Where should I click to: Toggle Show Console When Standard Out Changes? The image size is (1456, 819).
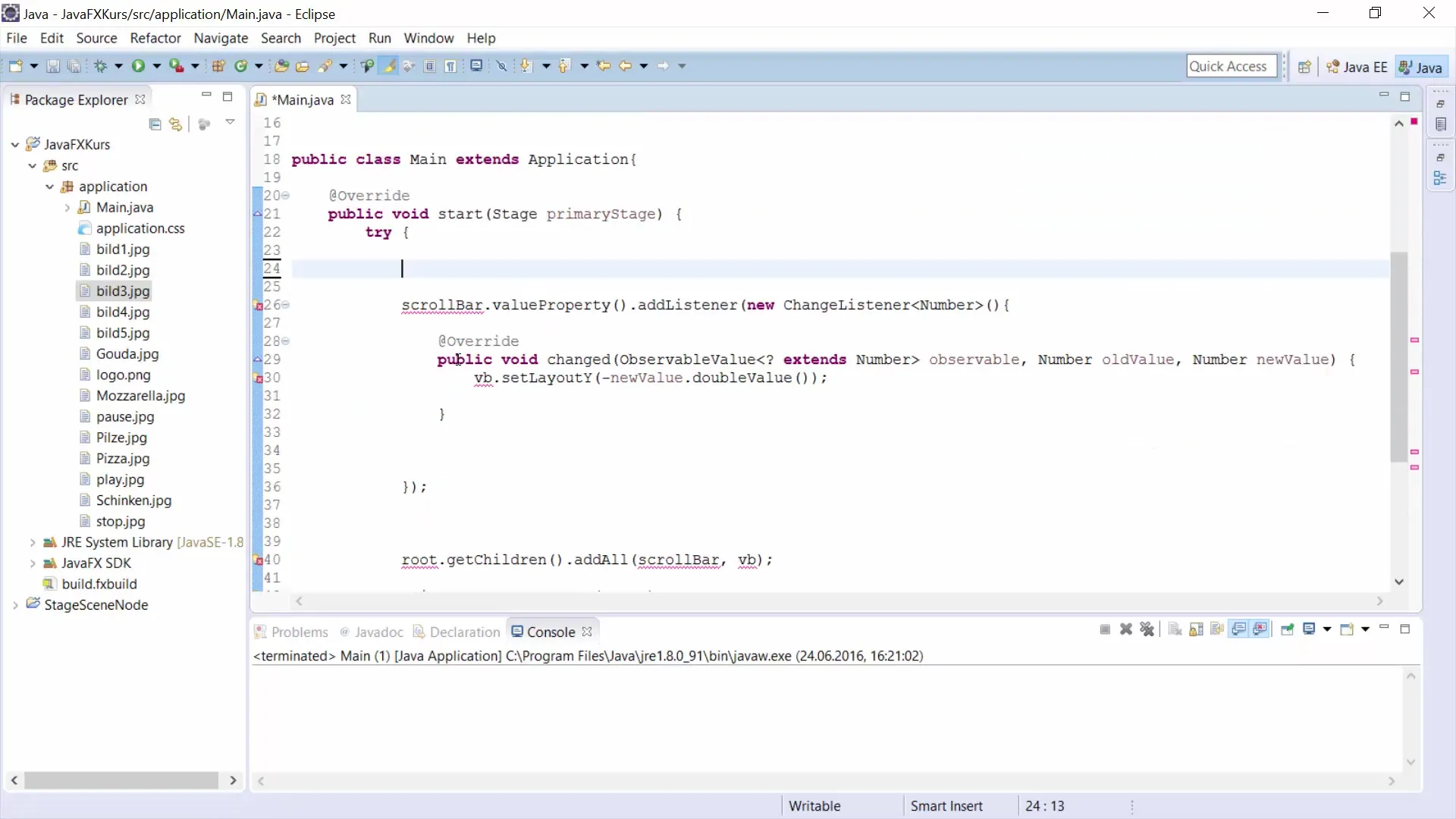point(1239,629)
